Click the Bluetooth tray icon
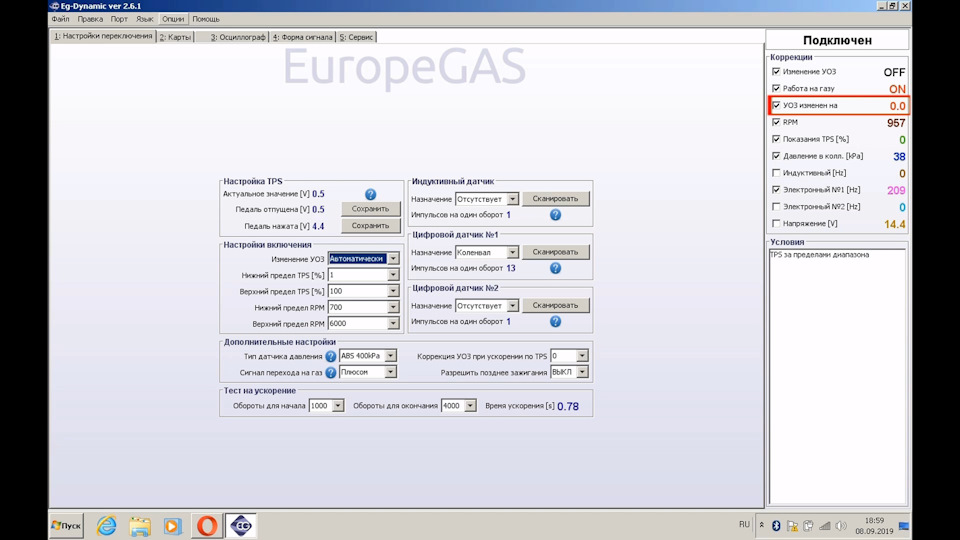 776,525
